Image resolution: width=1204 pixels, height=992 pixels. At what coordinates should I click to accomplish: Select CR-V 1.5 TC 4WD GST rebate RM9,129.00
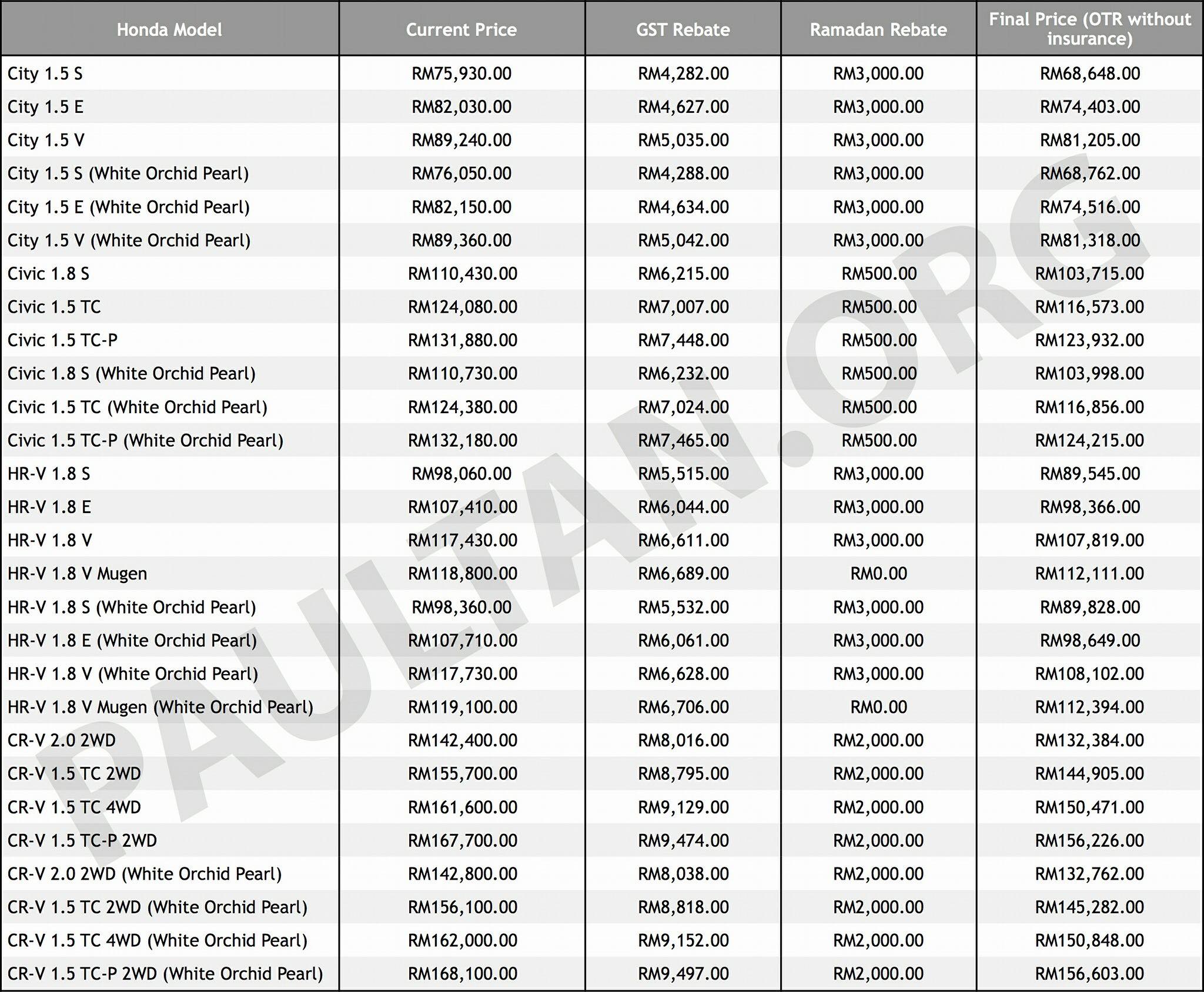[683, 807]
